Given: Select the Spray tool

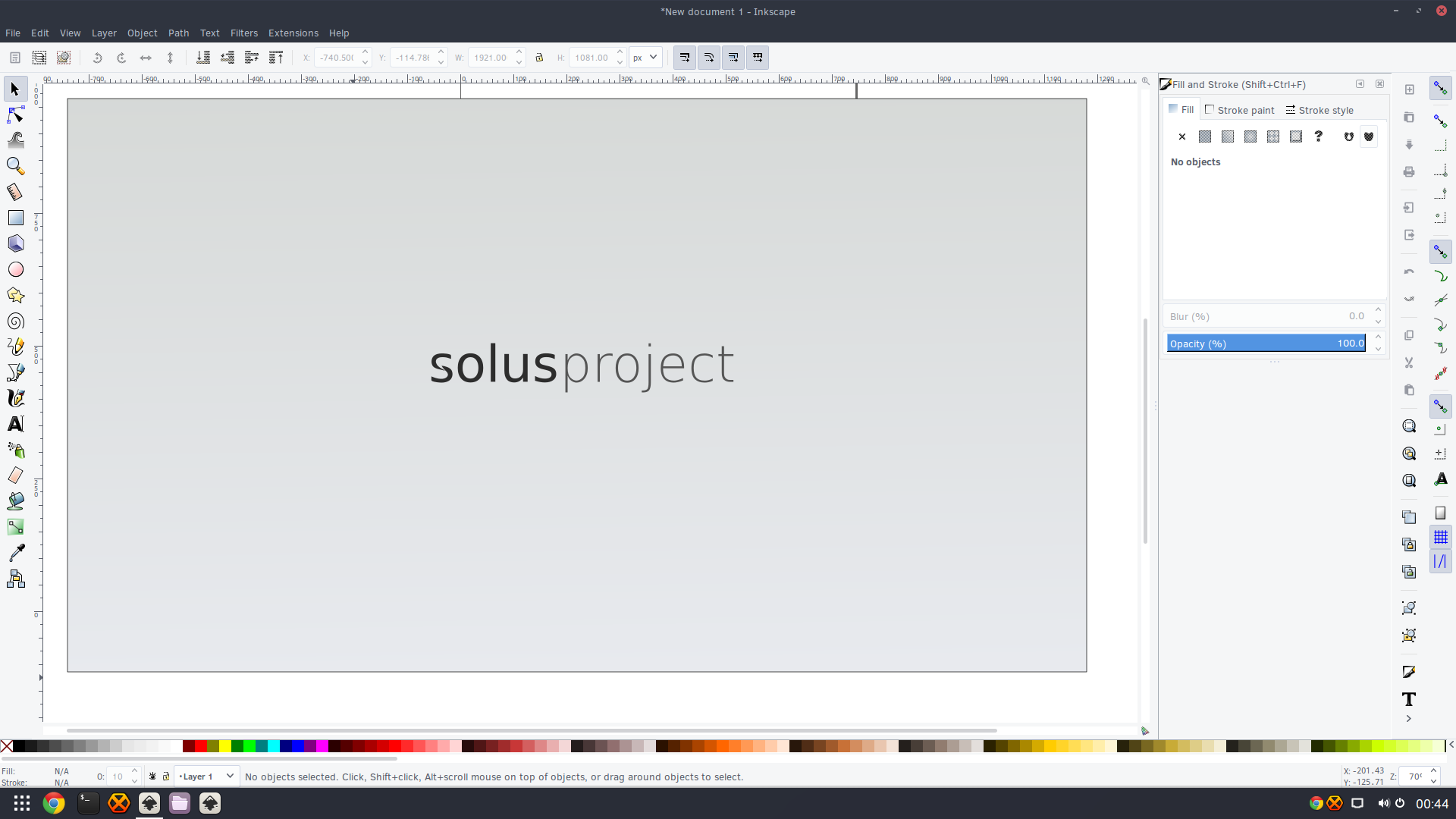Looking at the screenshot, I should point(15,450).
